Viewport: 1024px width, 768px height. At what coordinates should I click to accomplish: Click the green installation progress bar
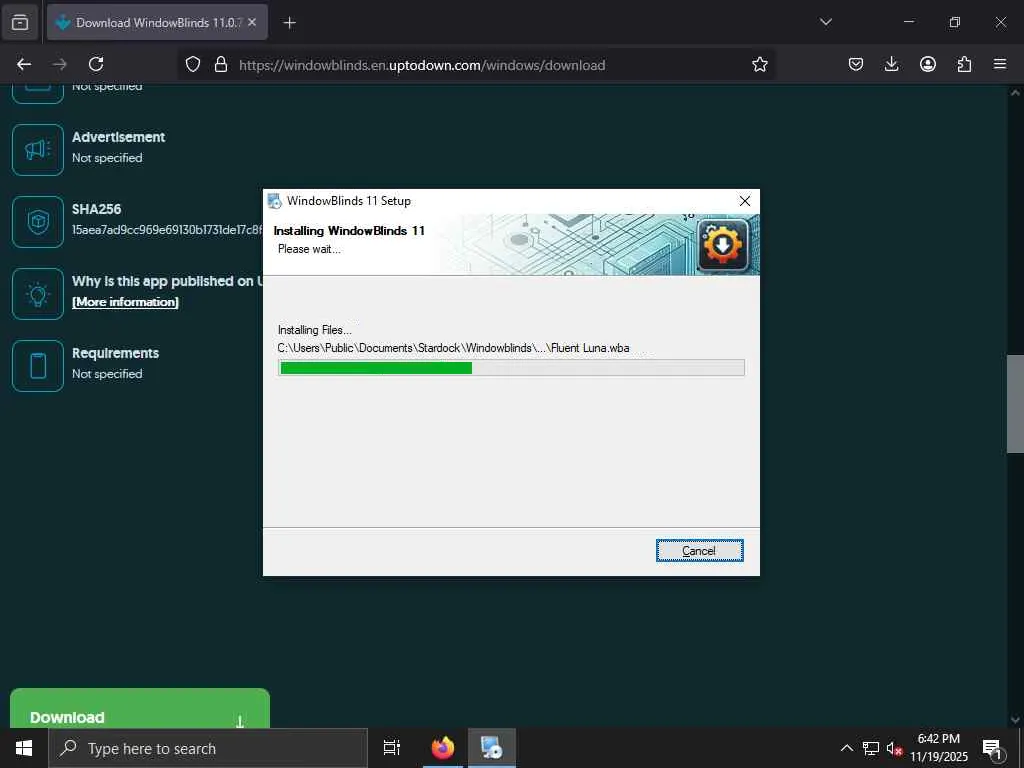tap(511, 368)
